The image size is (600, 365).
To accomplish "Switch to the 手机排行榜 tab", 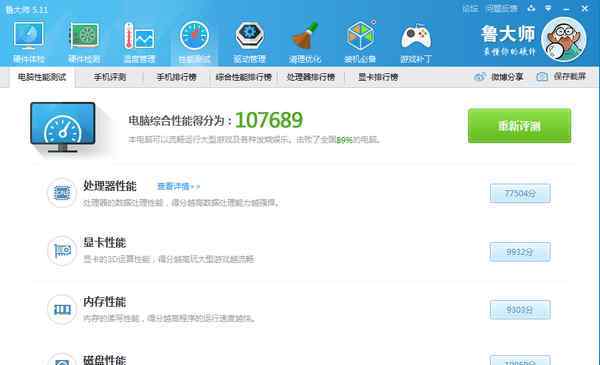I will [177, 77].
